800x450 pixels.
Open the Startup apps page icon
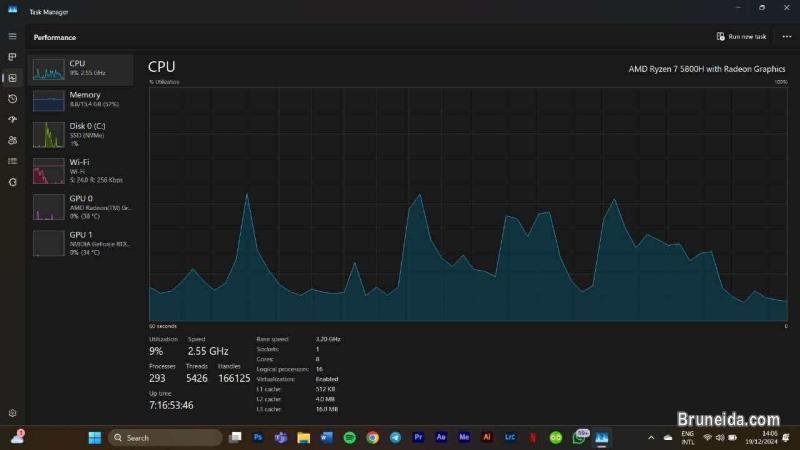coord(13,120)
